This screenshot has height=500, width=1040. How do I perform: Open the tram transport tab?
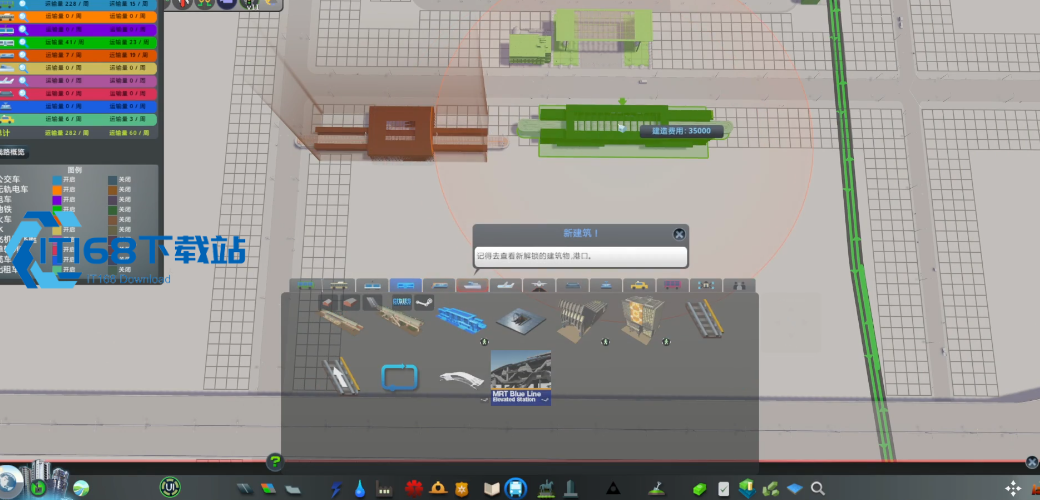tap(372, 285)
